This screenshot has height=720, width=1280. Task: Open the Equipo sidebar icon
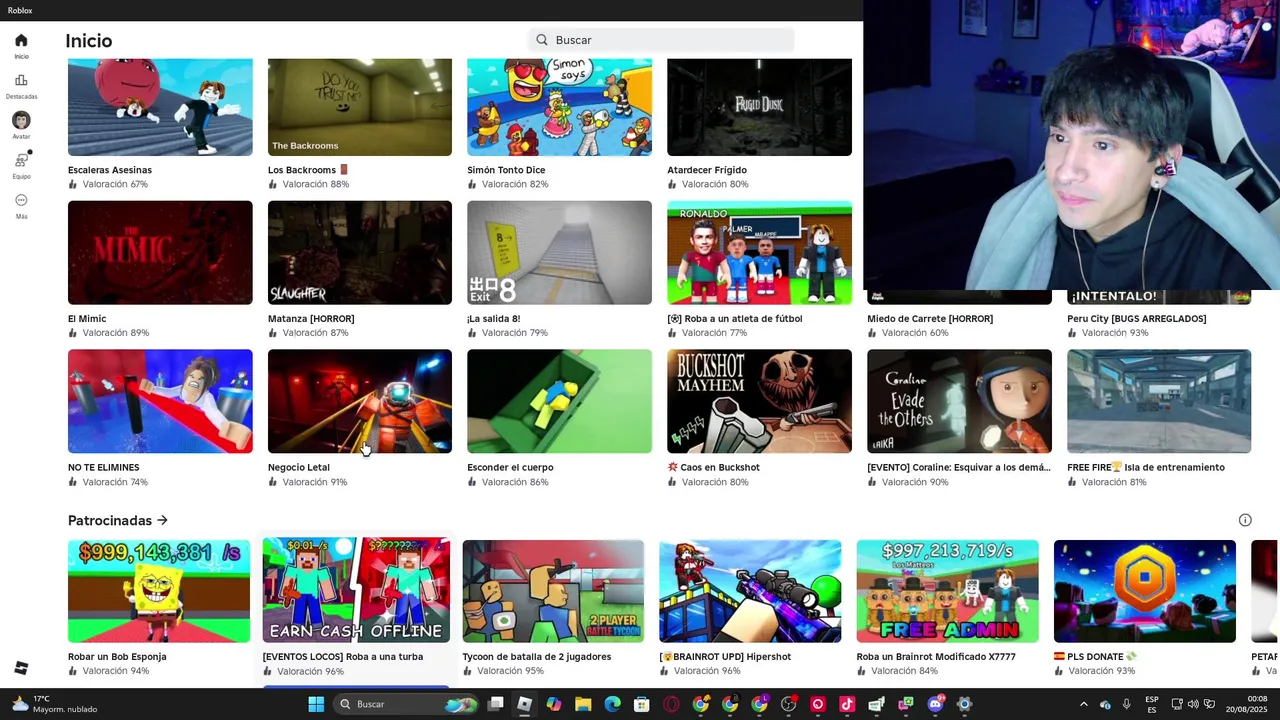pos(21,160)
